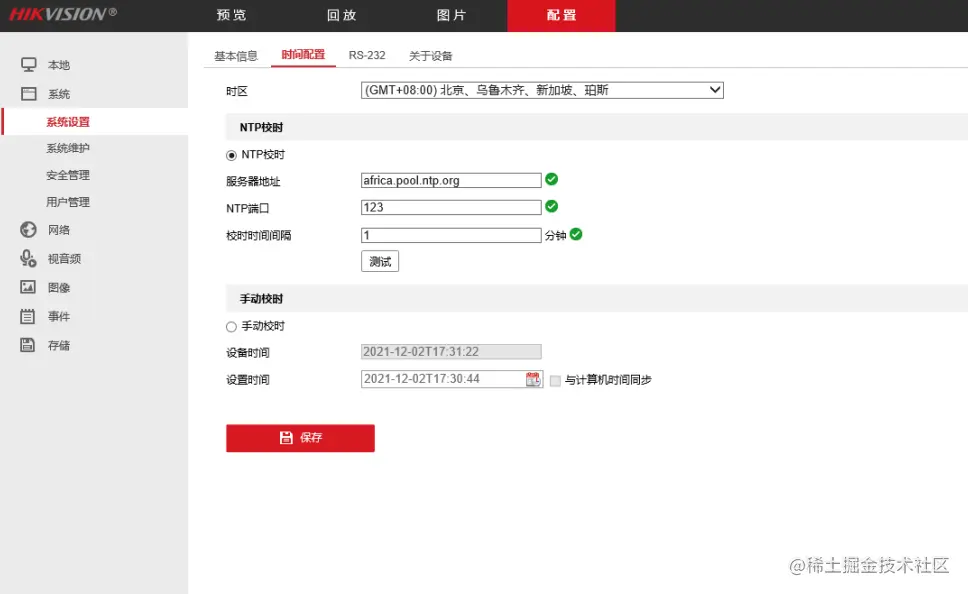Viewport: 968px width, 594px height.
Task: Tick the 与计算机时间同步 checkbox
Action: point(556,380)
